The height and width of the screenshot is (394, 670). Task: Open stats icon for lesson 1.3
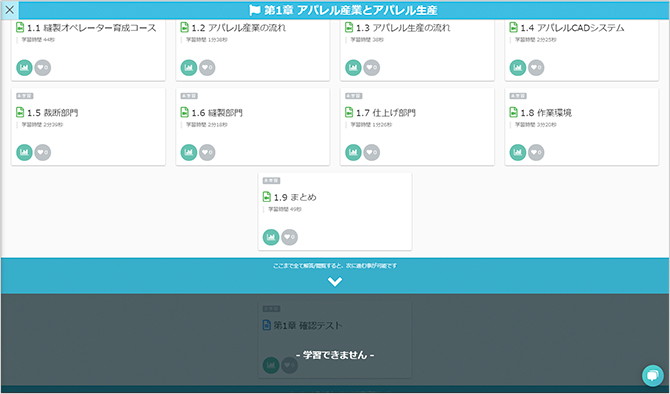(x=353, y=68)
